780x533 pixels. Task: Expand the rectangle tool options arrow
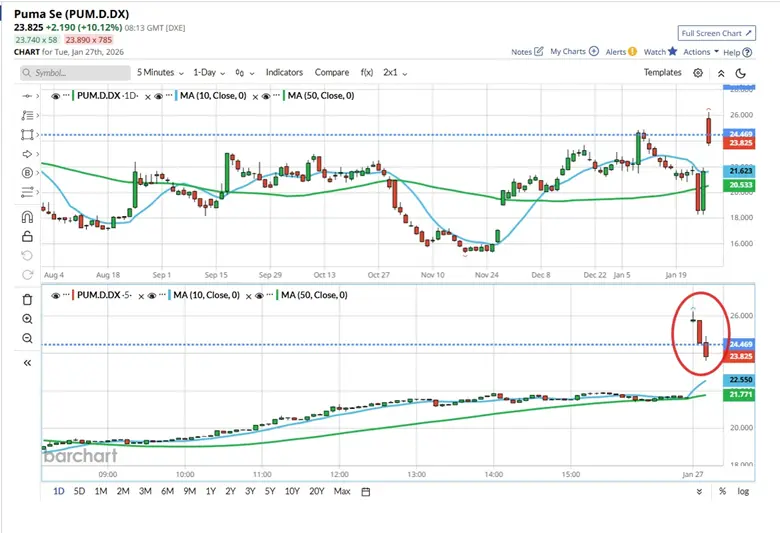click(x=37, y=134)
